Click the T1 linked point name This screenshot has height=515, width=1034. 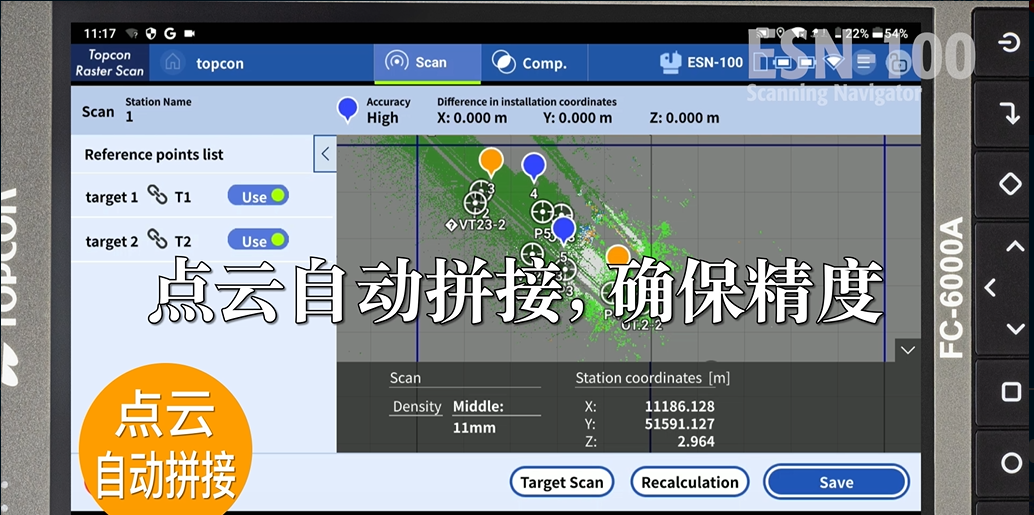pyautogui.click(x=183, y=197)
